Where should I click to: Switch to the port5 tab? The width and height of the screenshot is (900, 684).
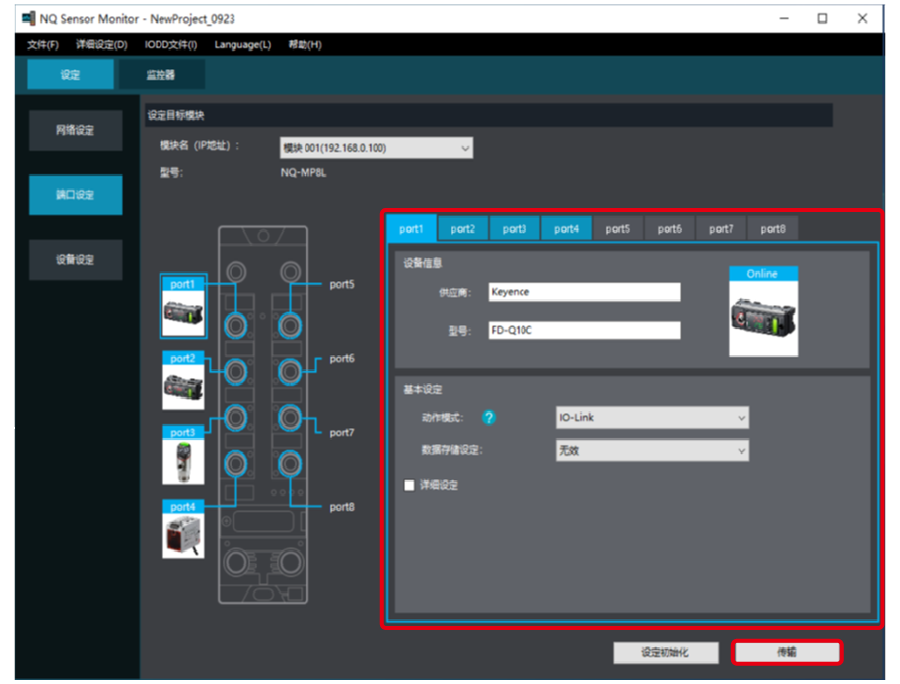pos(617,229)
